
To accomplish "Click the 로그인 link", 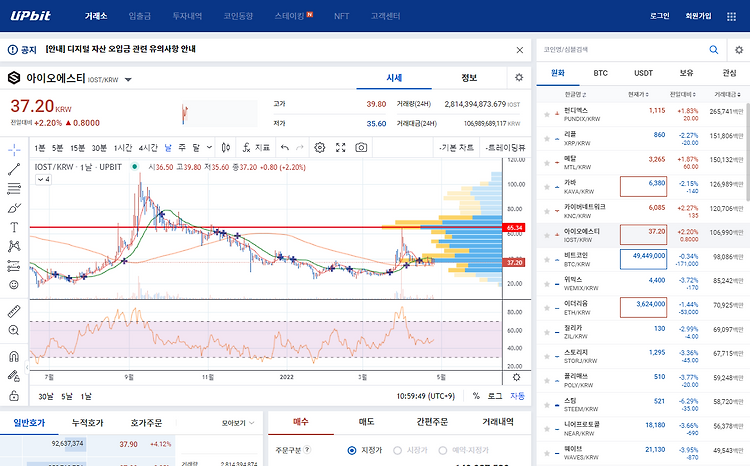I will pos(660,16).
